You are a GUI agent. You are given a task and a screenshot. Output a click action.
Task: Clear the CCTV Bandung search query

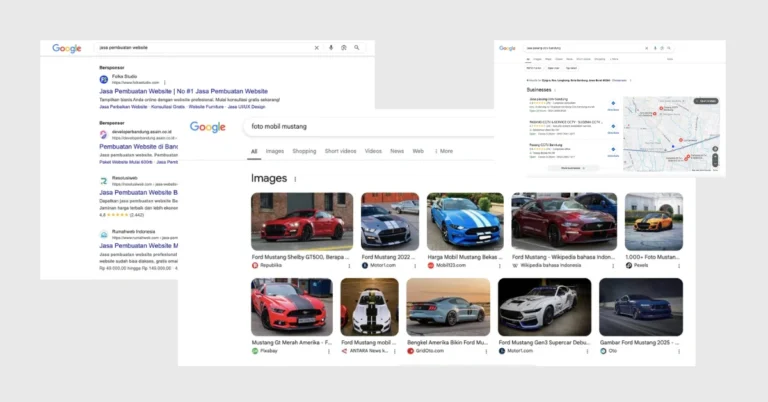647,48
